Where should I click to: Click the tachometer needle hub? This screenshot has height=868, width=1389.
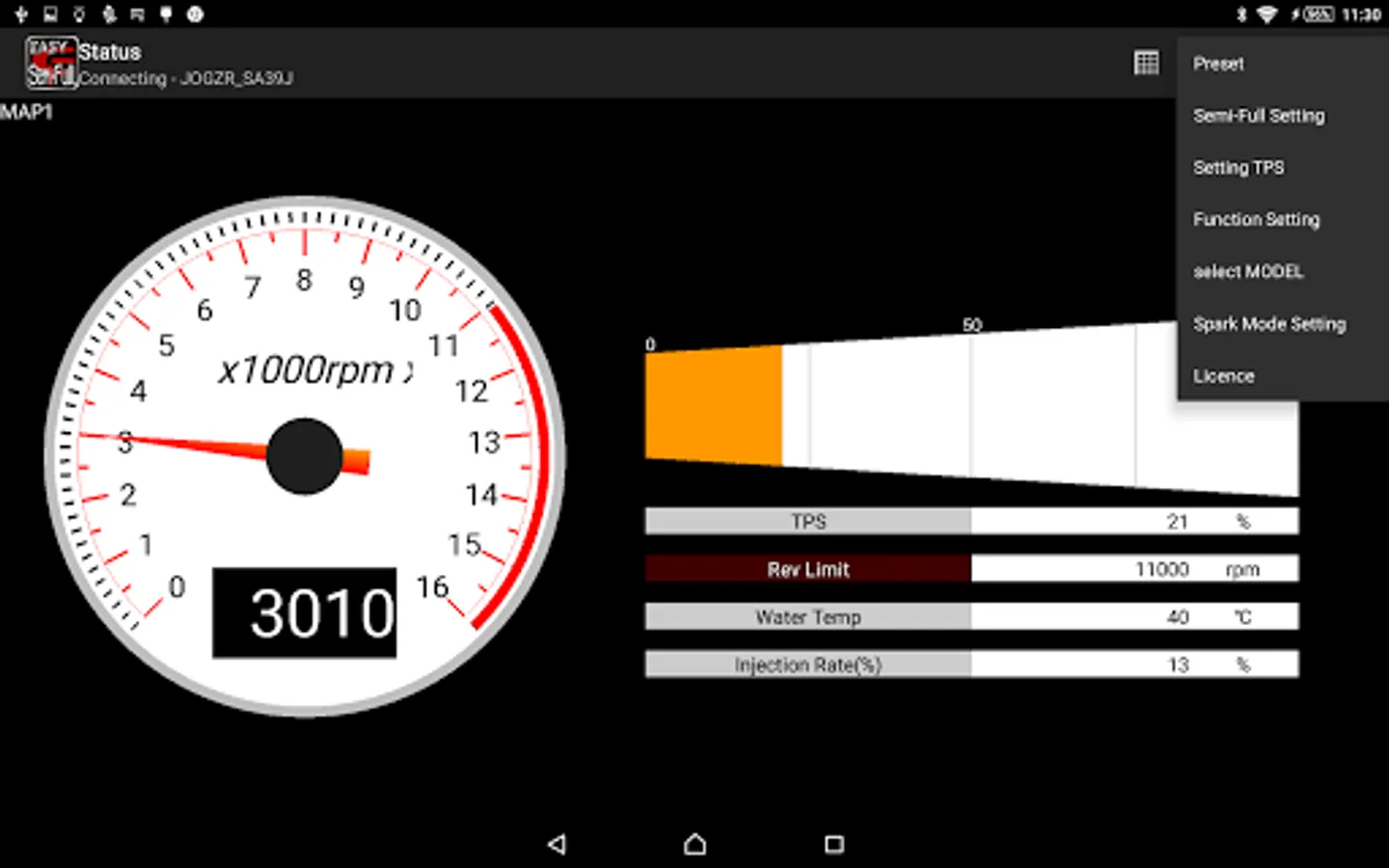click(x=304, y=456)
